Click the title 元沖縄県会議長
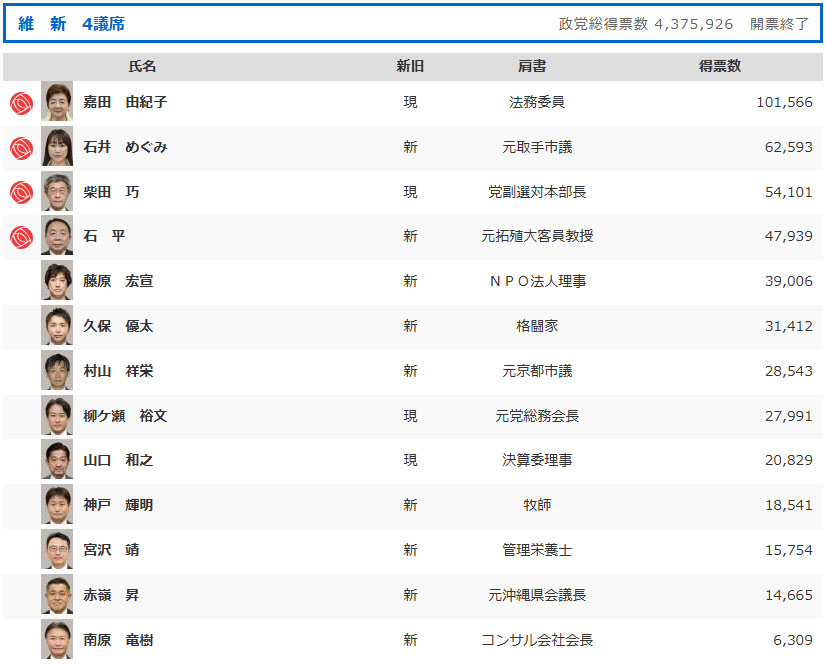The height and width of the screenshot is (664, 825). pyautogui.click(x=537, y=595)
